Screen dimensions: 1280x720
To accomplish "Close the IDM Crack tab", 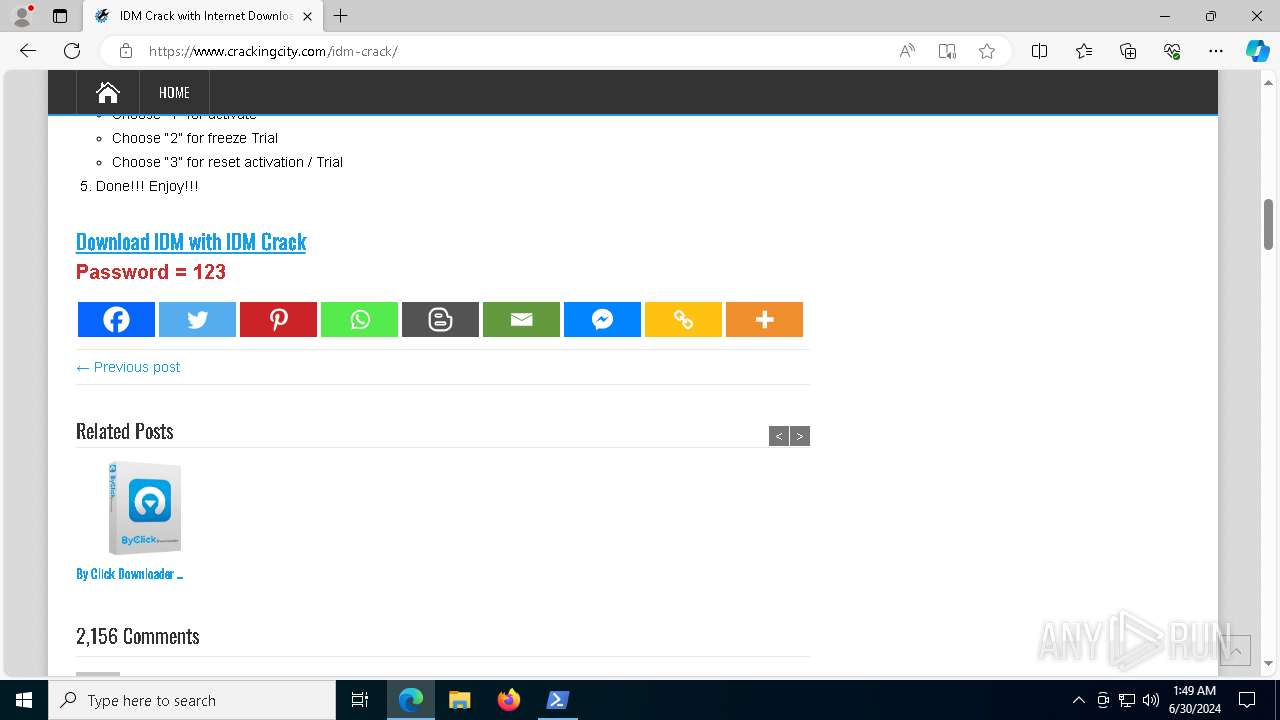I will [307, 16].
